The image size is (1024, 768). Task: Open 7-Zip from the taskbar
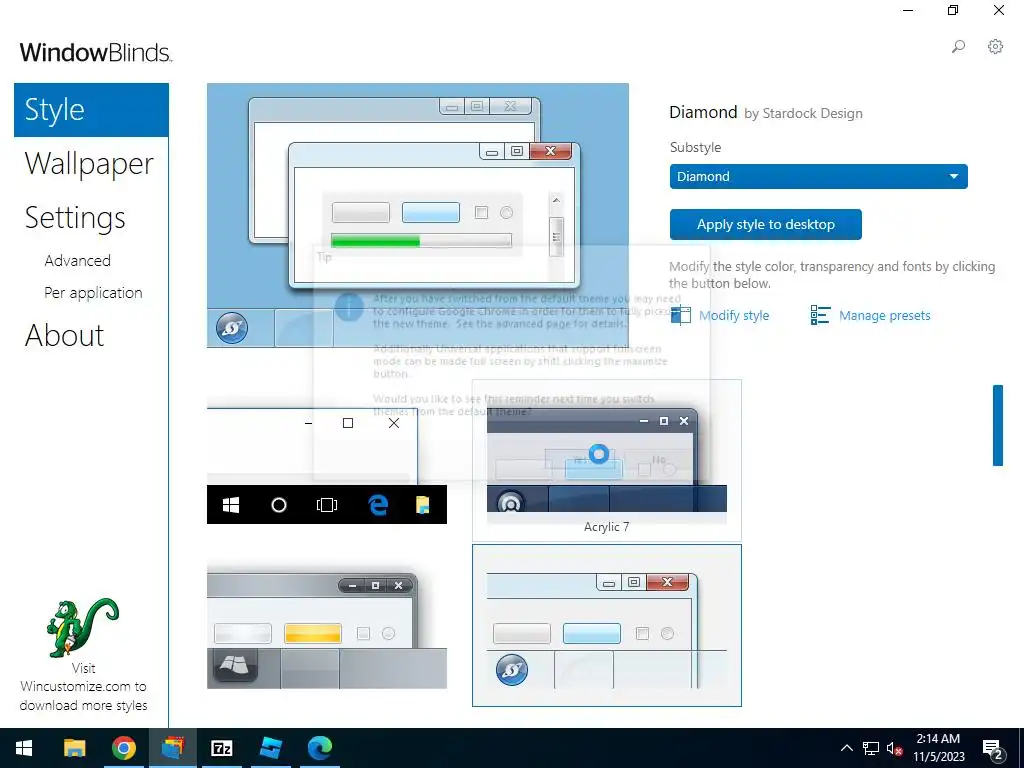click(x=222, y=748)
